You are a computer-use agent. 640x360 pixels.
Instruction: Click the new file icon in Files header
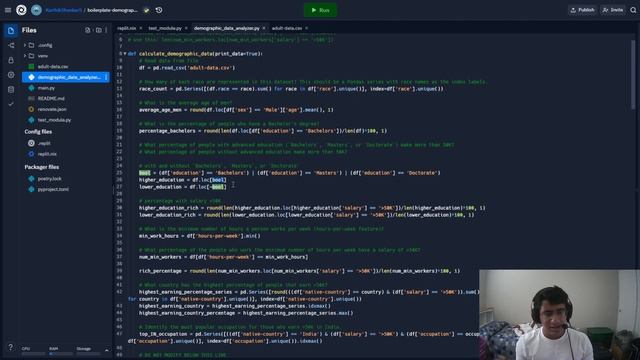click(x=88, y=30)
